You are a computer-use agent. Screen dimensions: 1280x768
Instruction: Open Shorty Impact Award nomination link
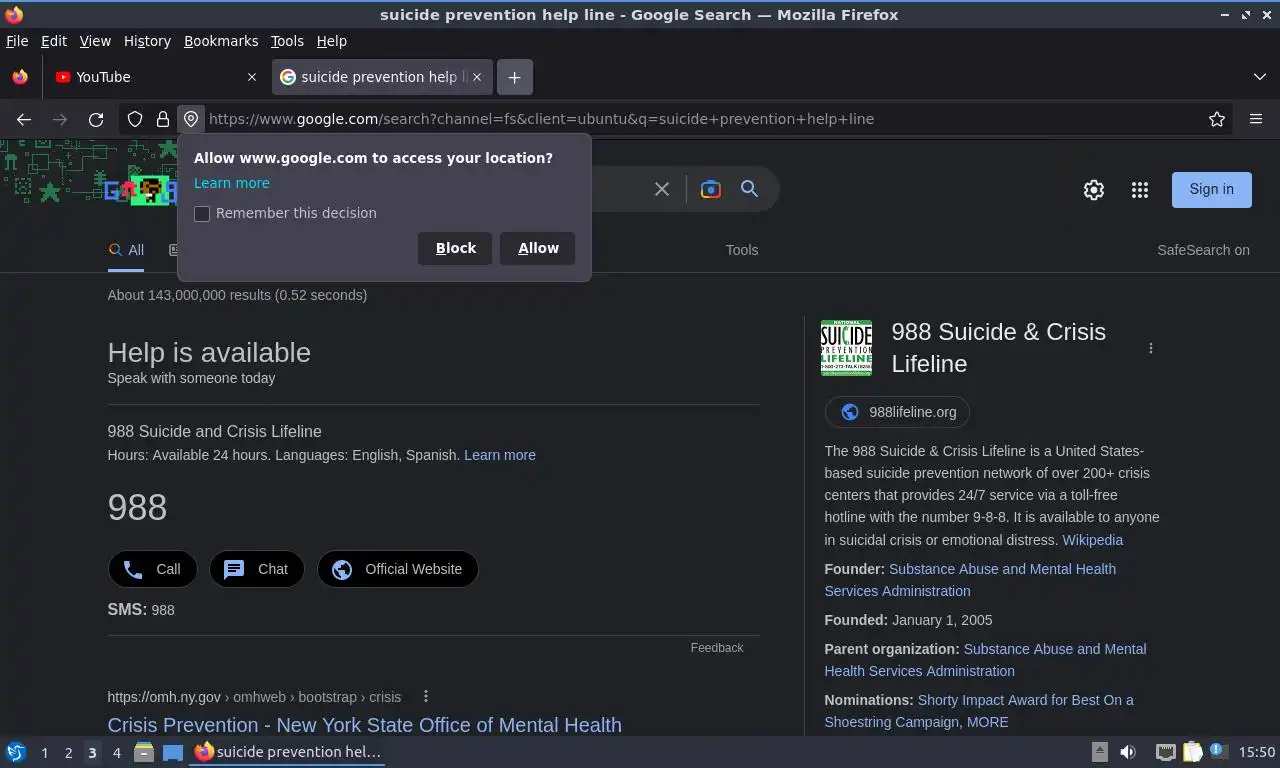pos(979,711)
